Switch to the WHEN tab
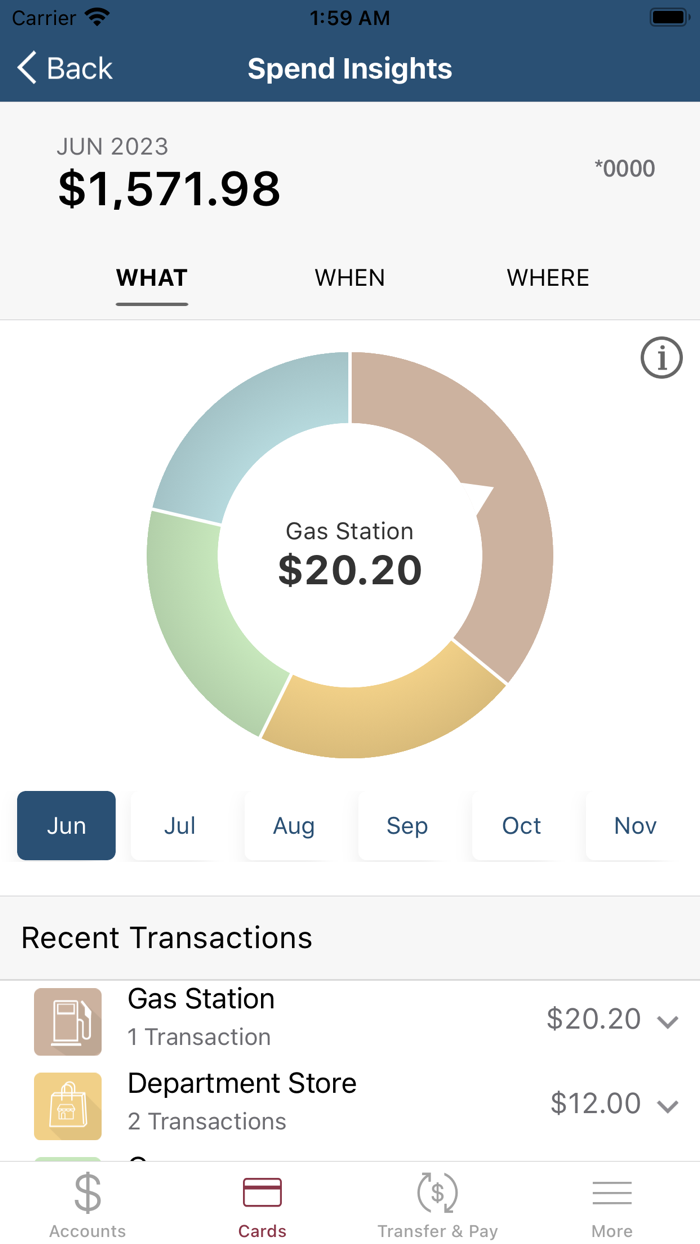This screenshot has height=1244, width=700. [349, 278]
